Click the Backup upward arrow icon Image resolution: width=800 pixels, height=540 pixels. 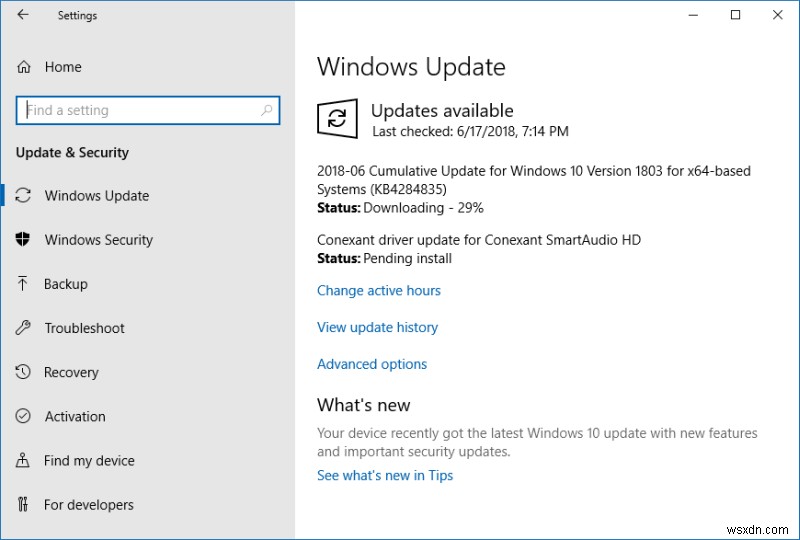coord(22,283)
